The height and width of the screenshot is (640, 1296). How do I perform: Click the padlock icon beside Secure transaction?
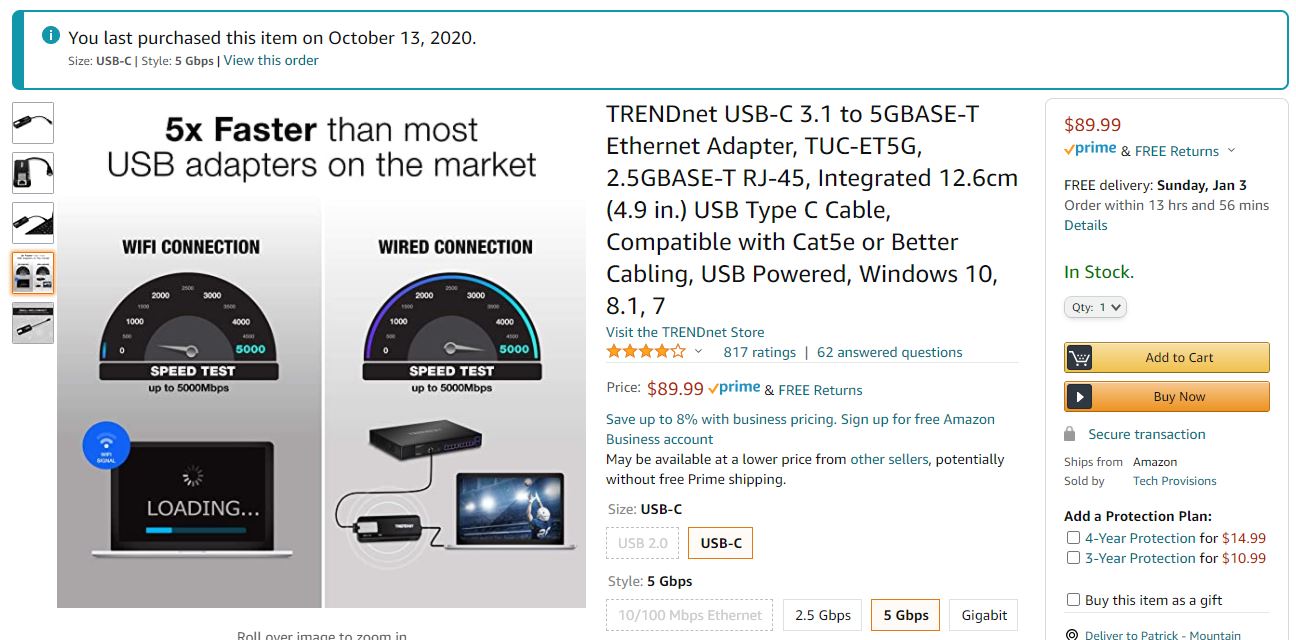[1070, 434]
